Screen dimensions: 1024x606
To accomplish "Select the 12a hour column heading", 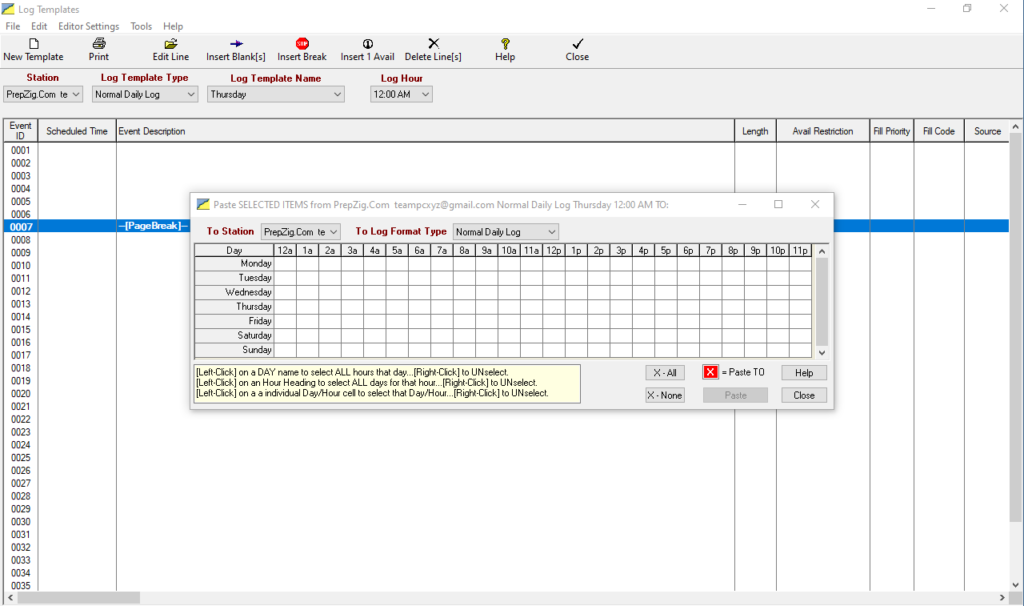I will tap(285, 250).
